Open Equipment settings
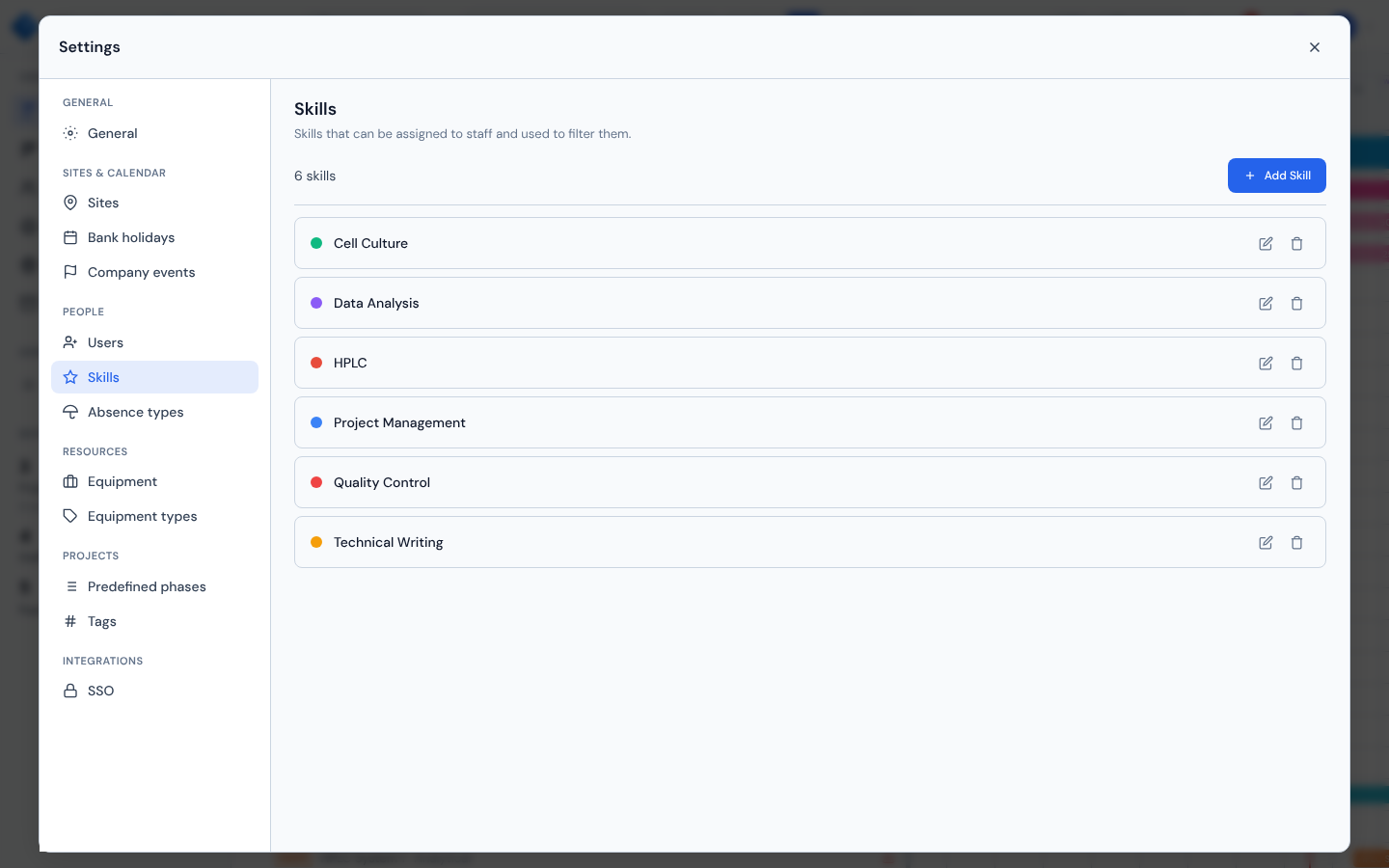 [154, 481]
